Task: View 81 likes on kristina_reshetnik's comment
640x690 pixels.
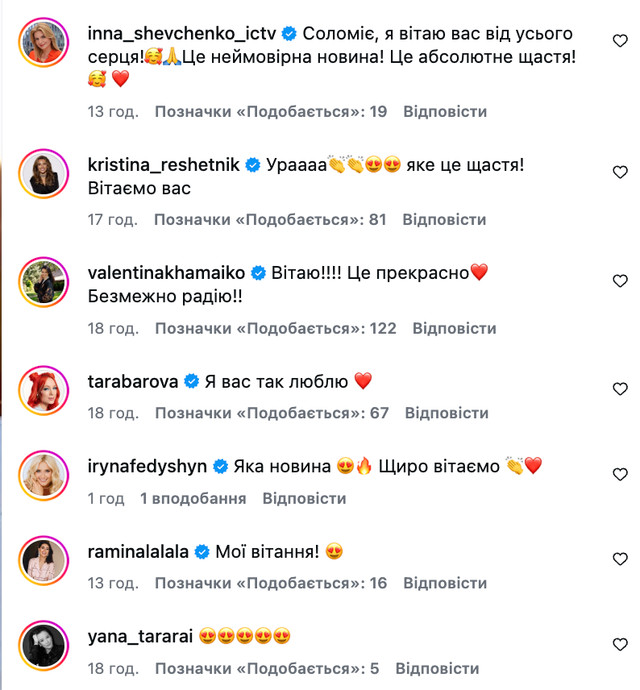Action: [270, 219]
